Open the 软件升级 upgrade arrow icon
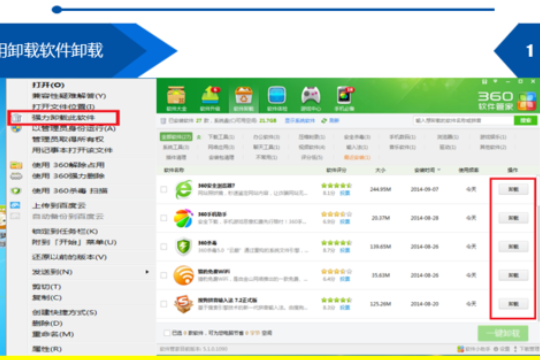540x360 pixels. (x=210, y=95)
